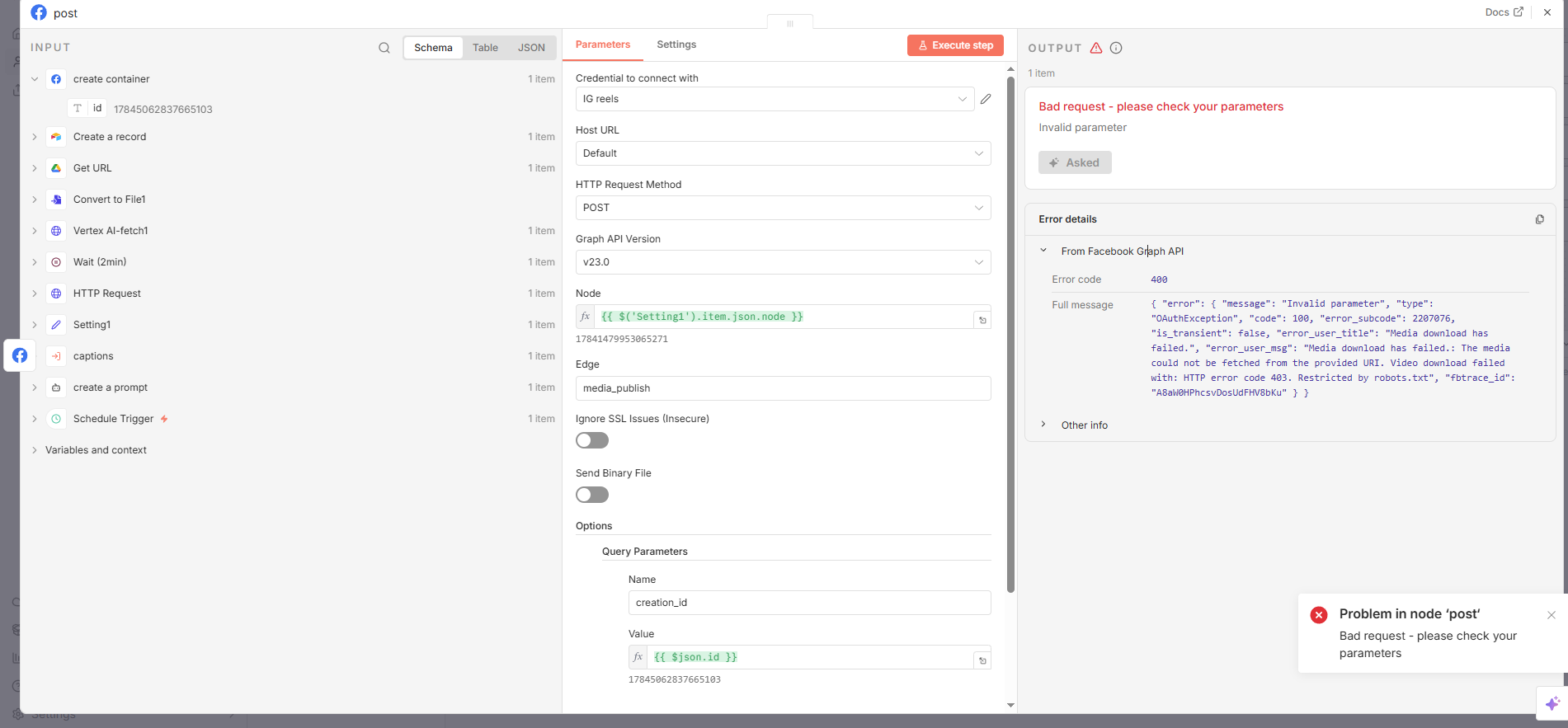
Task: Click the query parameter Name field creation_id
Action: click(x=810, y=603)
